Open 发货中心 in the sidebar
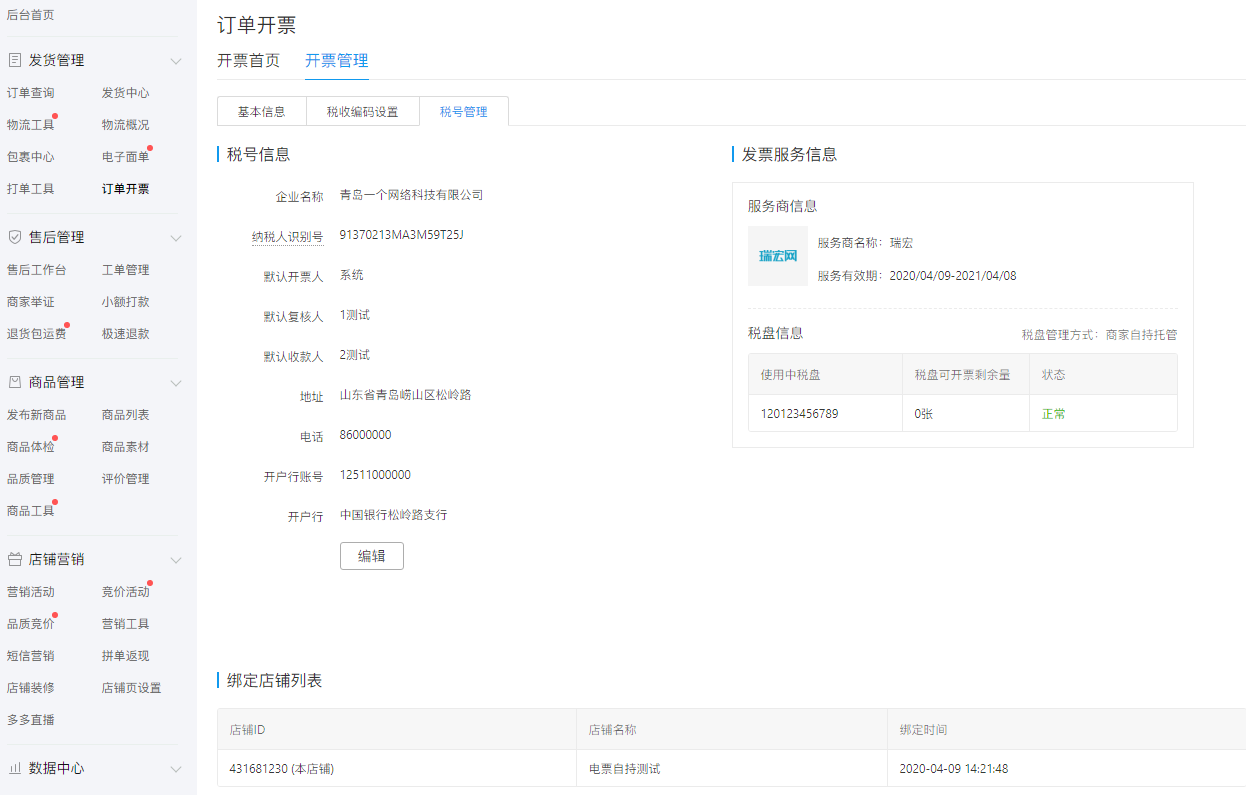1246x795 pixels. [126, 93]
